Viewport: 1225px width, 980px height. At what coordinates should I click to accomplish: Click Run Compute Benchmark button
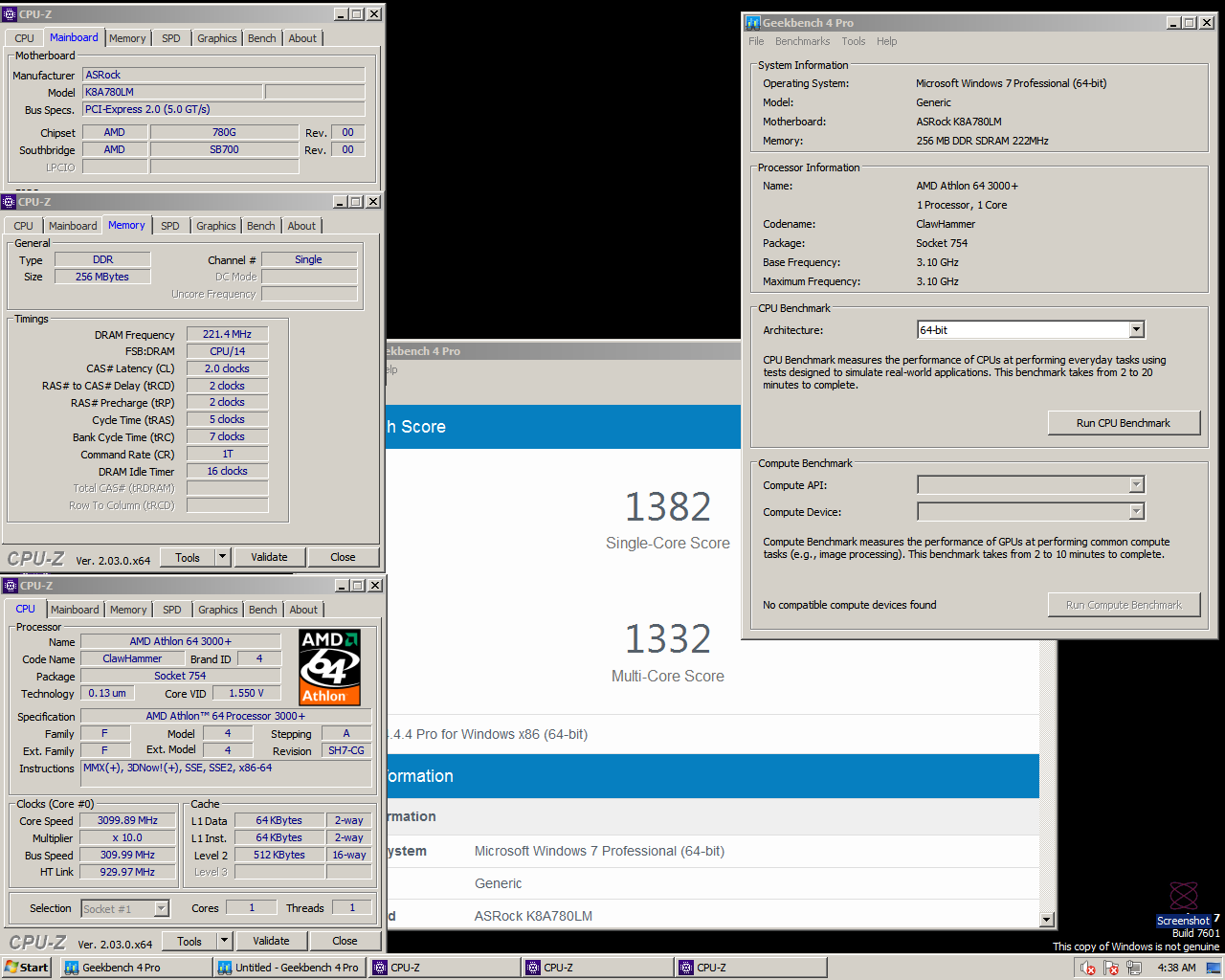[x=1124, y=605]
